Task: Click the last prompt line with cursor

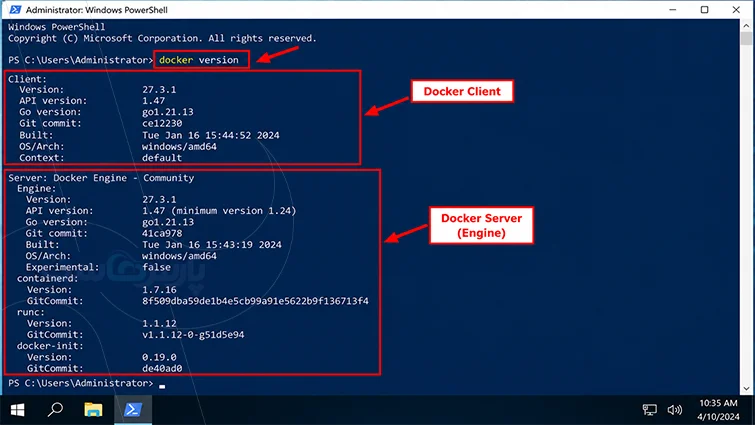Action: 87,384
